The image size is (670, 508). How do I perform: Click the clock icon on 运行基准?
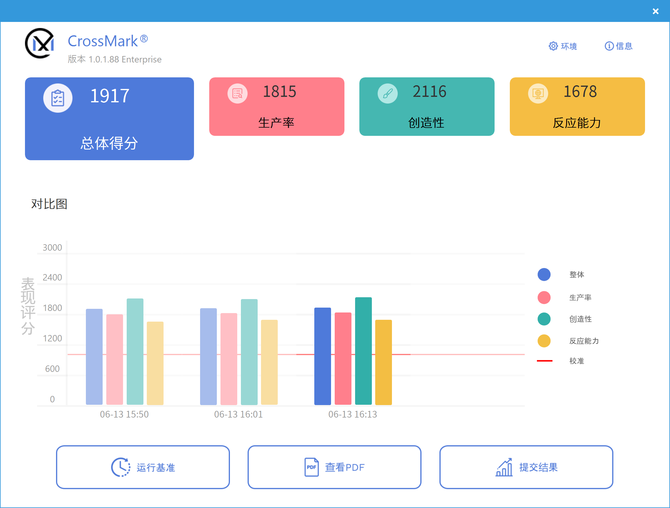point(120,467)
